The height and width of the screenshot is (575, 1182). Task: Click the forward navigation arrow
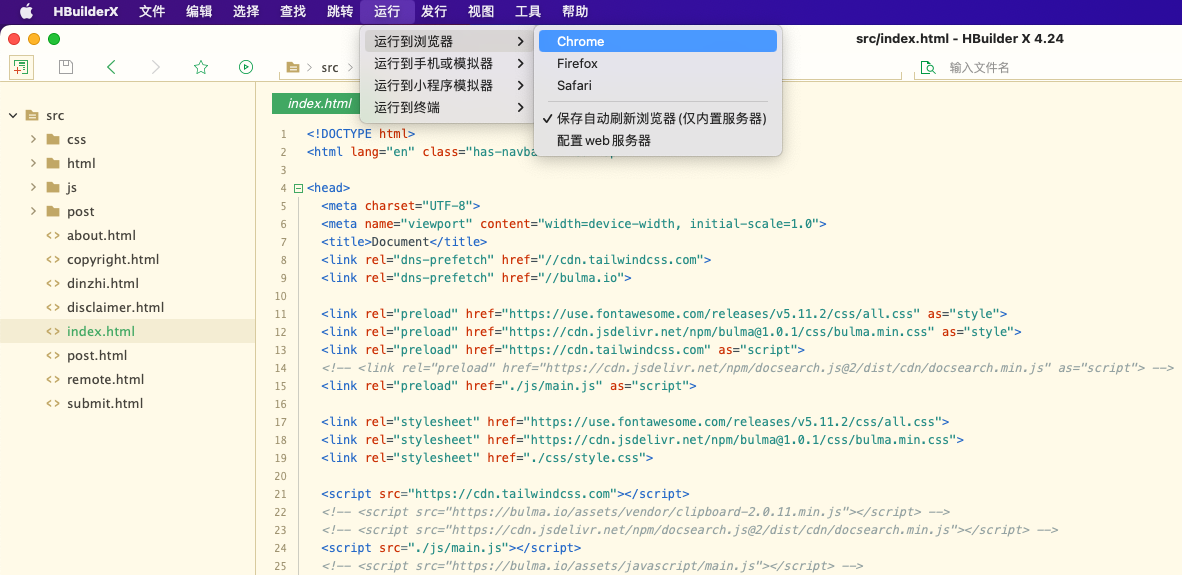tap(155, 67)
